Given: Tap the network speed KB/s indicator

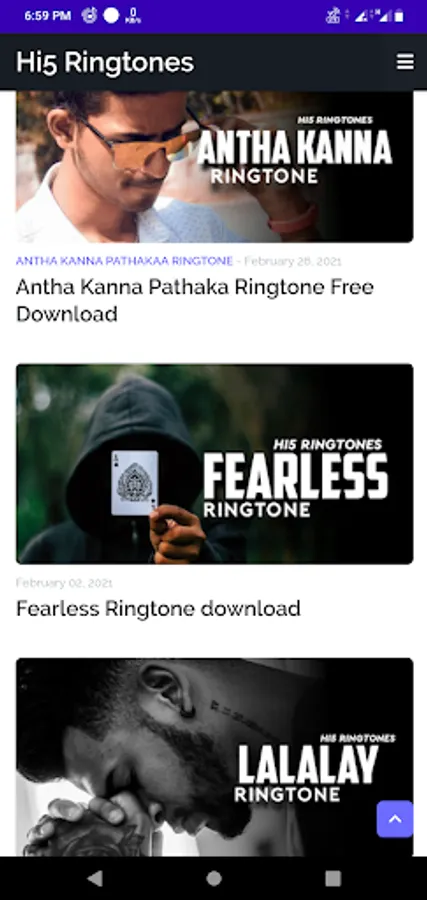Looking at the screenshot, I should point(133,15).
